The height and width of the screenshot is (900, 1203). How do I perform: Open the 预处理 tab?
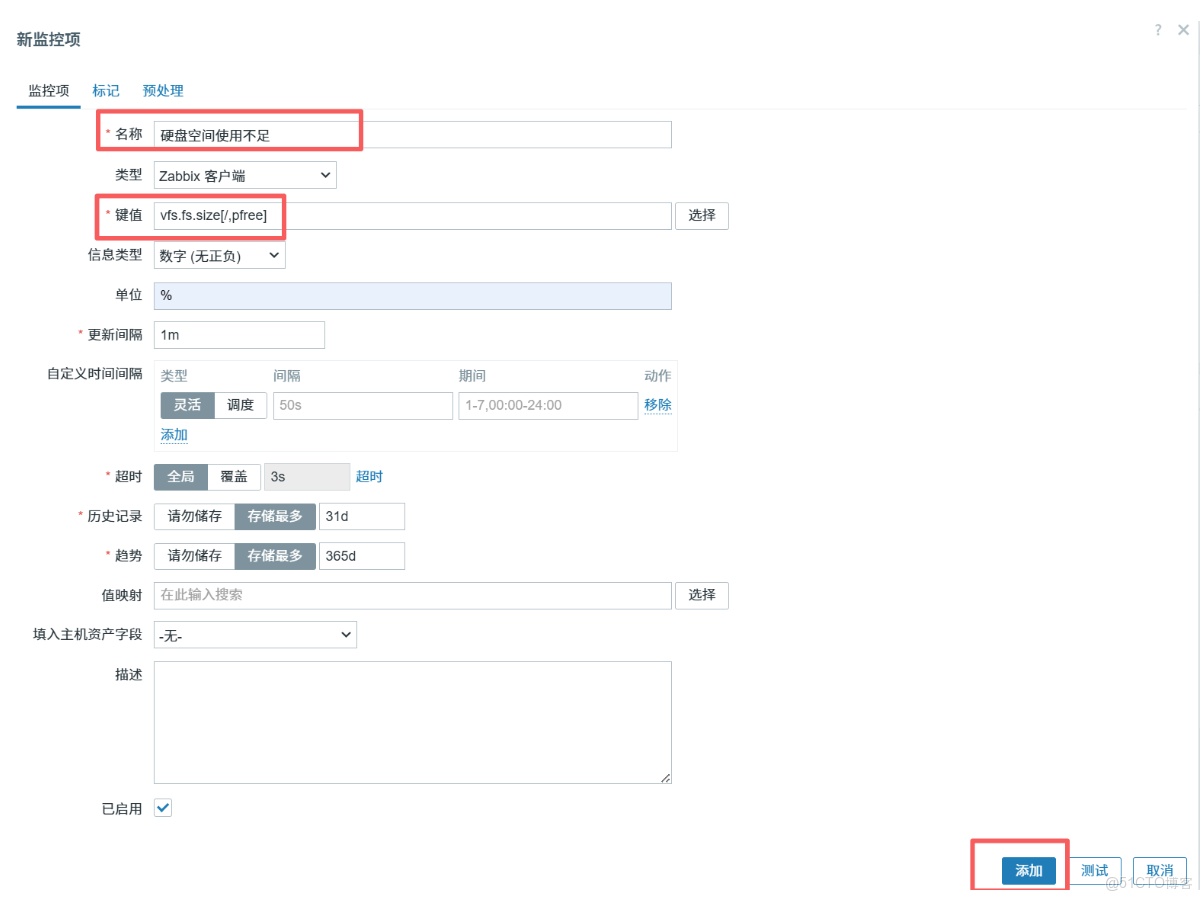point(163,91)
